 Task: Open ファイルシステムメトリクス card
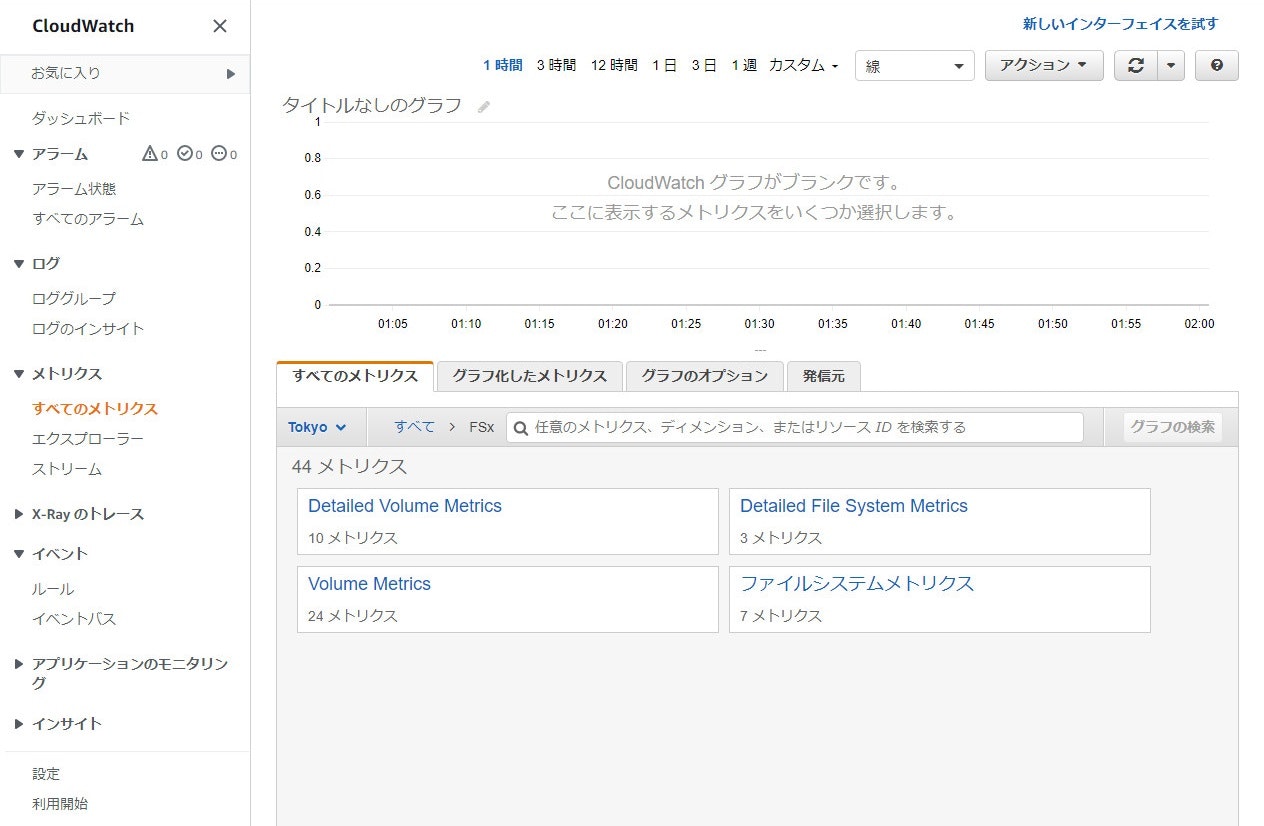(x=940, y=599)
